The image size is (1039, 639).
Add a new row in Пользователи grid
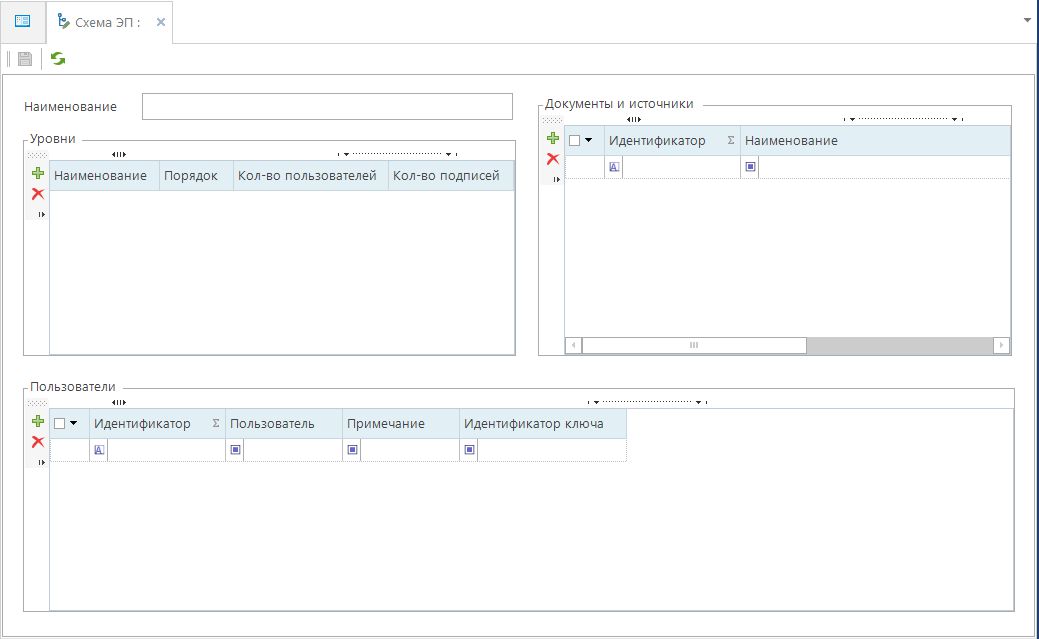38,422
